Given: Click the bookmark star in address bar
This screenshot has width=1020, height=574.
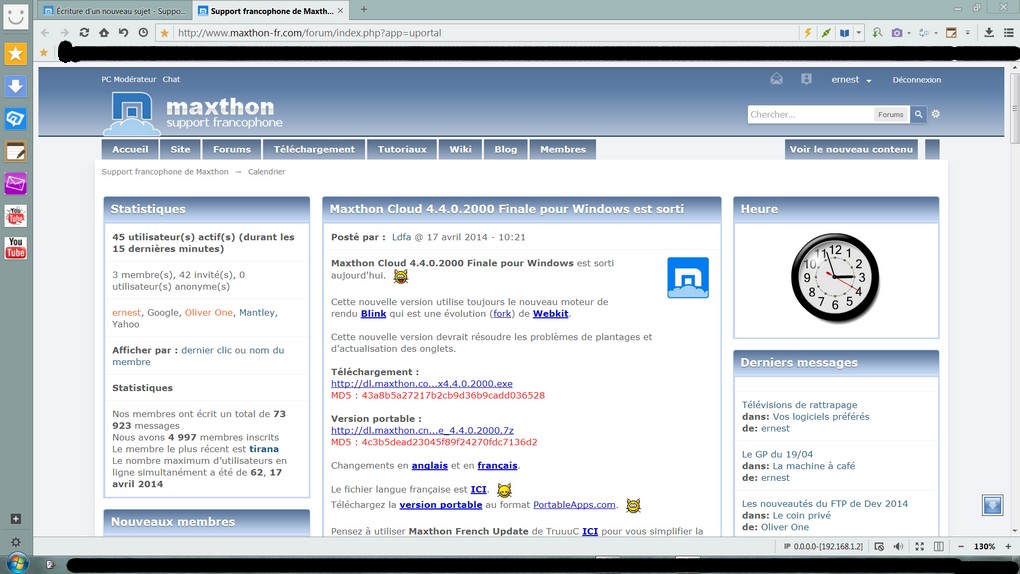Looking at the screenshot, I should click(x=165, y=33).
